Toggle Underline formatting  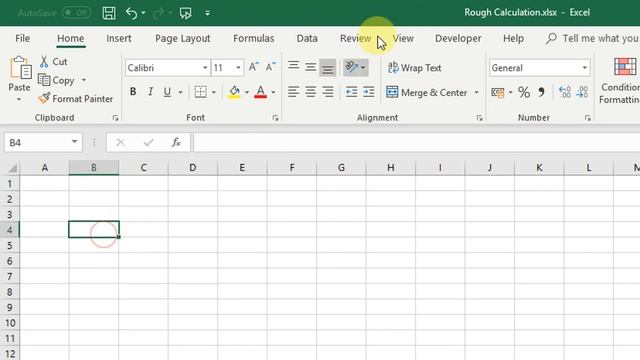pos(167,92)
